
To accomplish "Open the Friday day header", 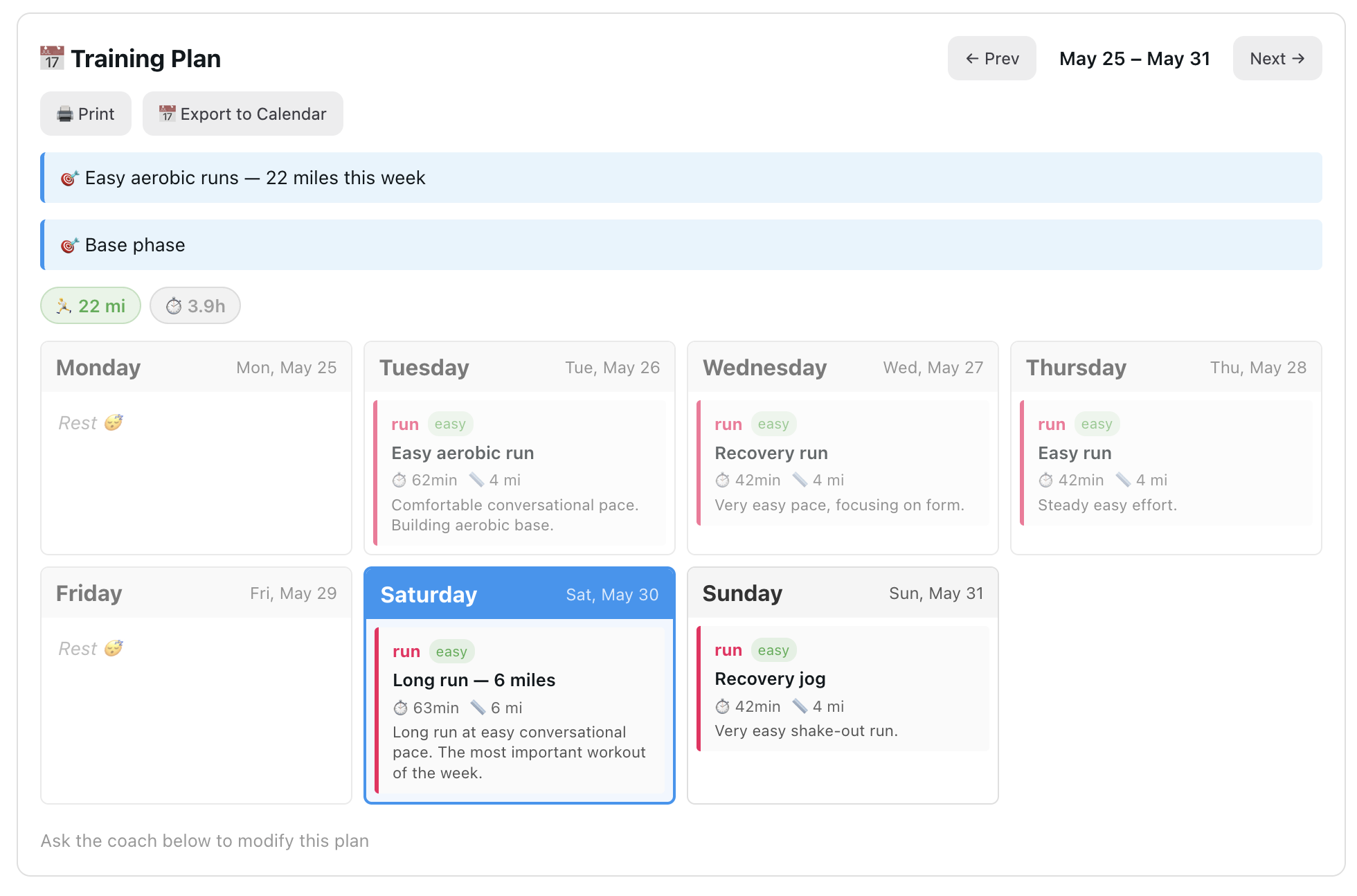I will [x=197, y=593].
